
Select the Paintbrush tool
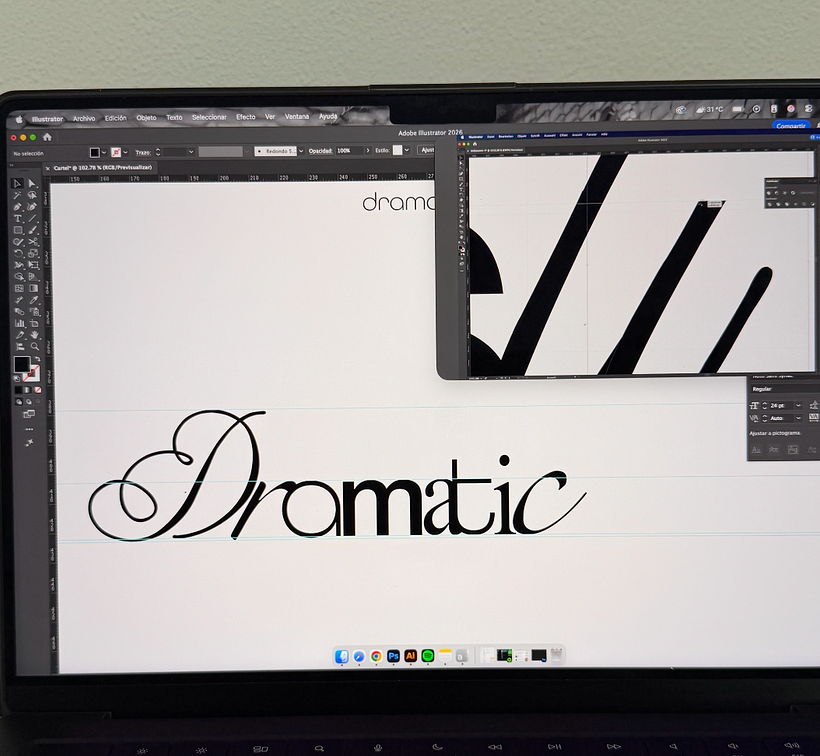[32, 230]
